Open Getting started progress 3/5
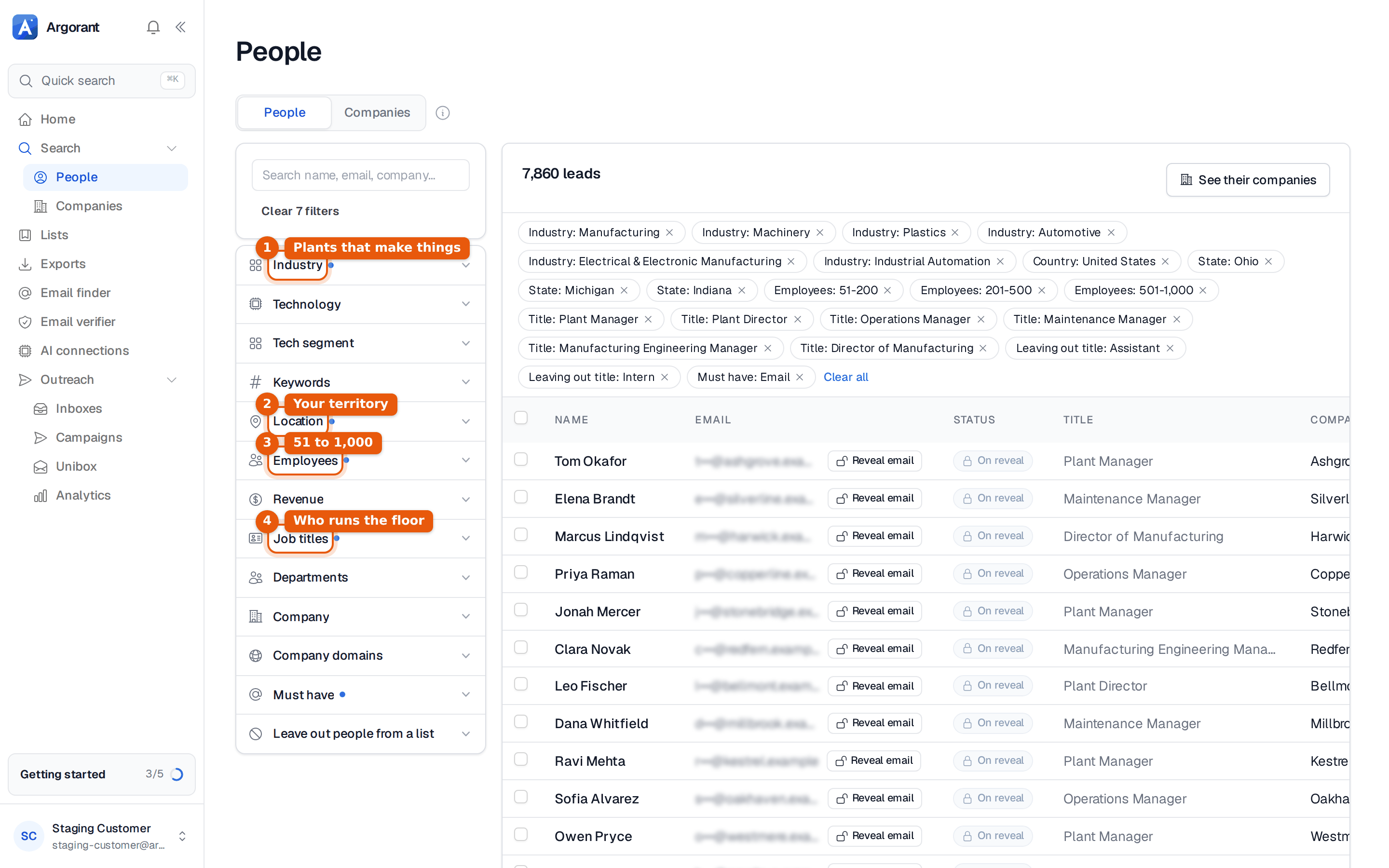1389x868 pixels. point(102,774)
